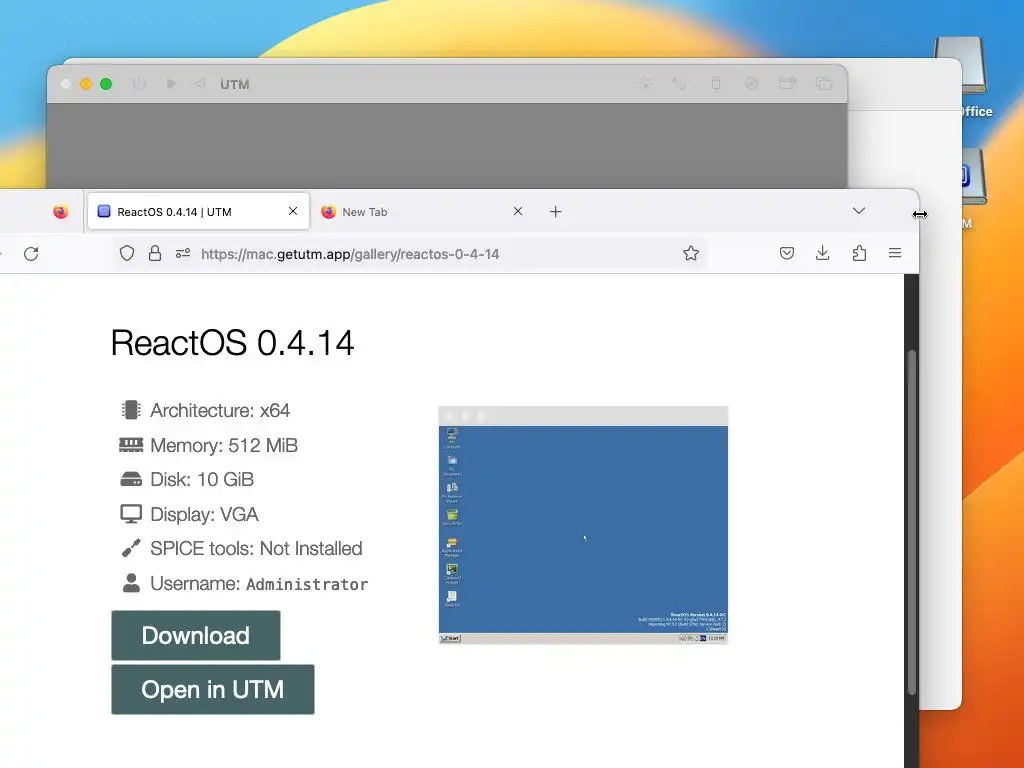1024x768 pixels.
Task: Click the page vertical scrollbar thumb
Action: (912, 522)
